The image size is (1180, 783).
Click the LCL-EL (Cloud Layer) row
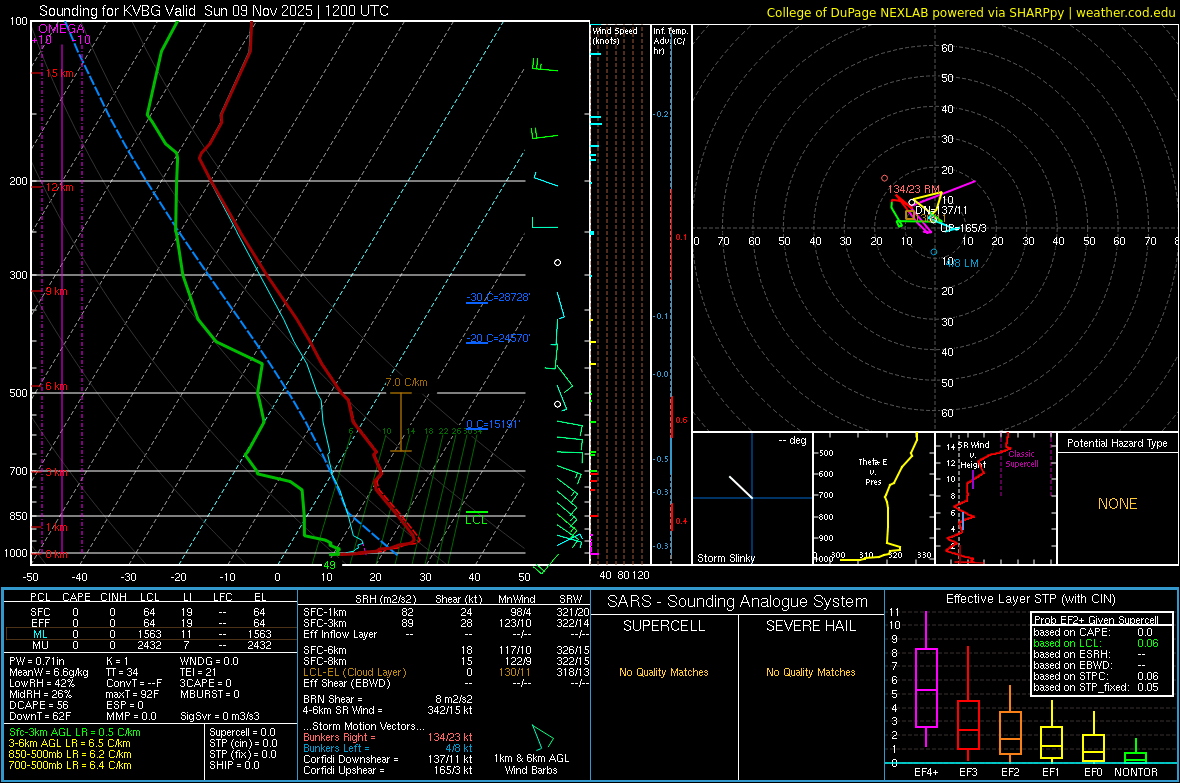[x=446, y=672]
